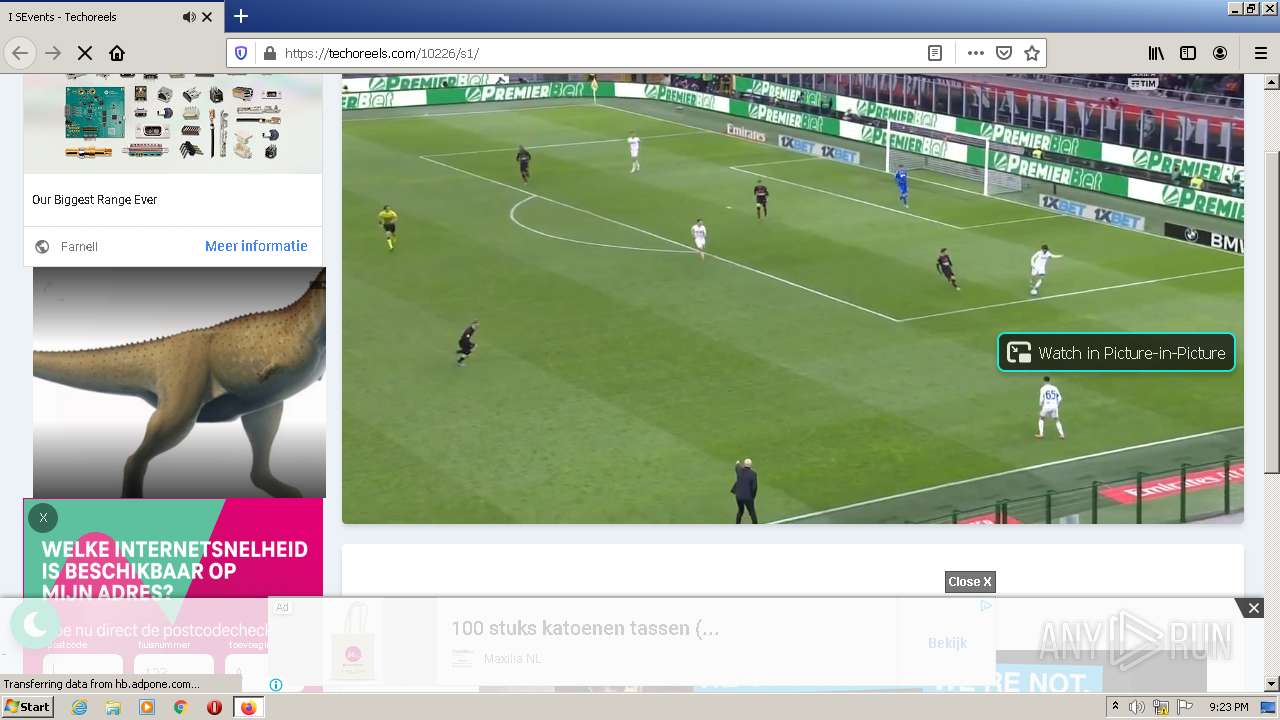This screenshot has width=1280, height=720.
Task: Open the Firefox home page
Action: pyautogui.click(x=117, y=53)
